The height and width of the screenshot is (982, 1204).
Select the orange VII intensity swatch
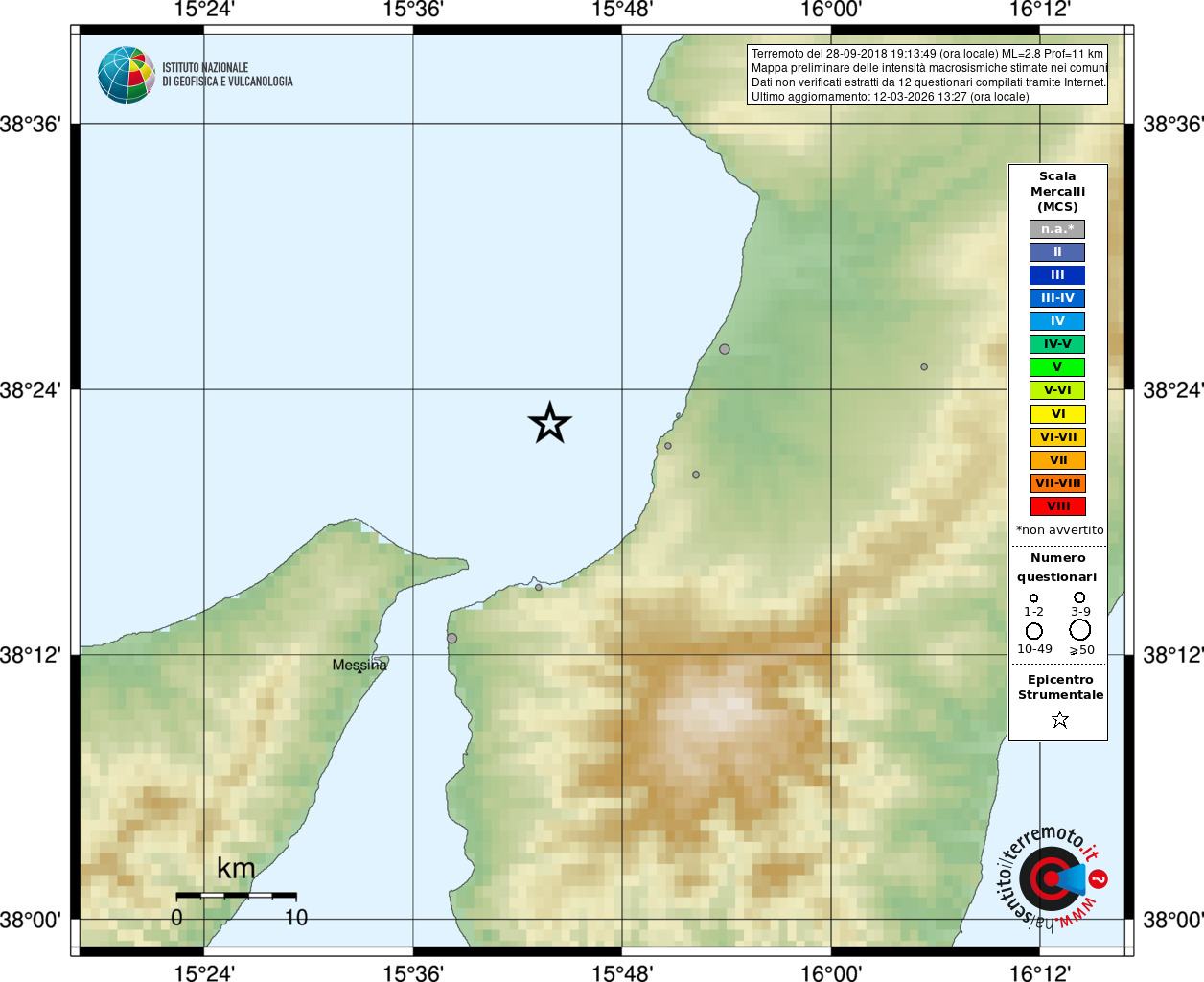click(x=1057, y=460)
